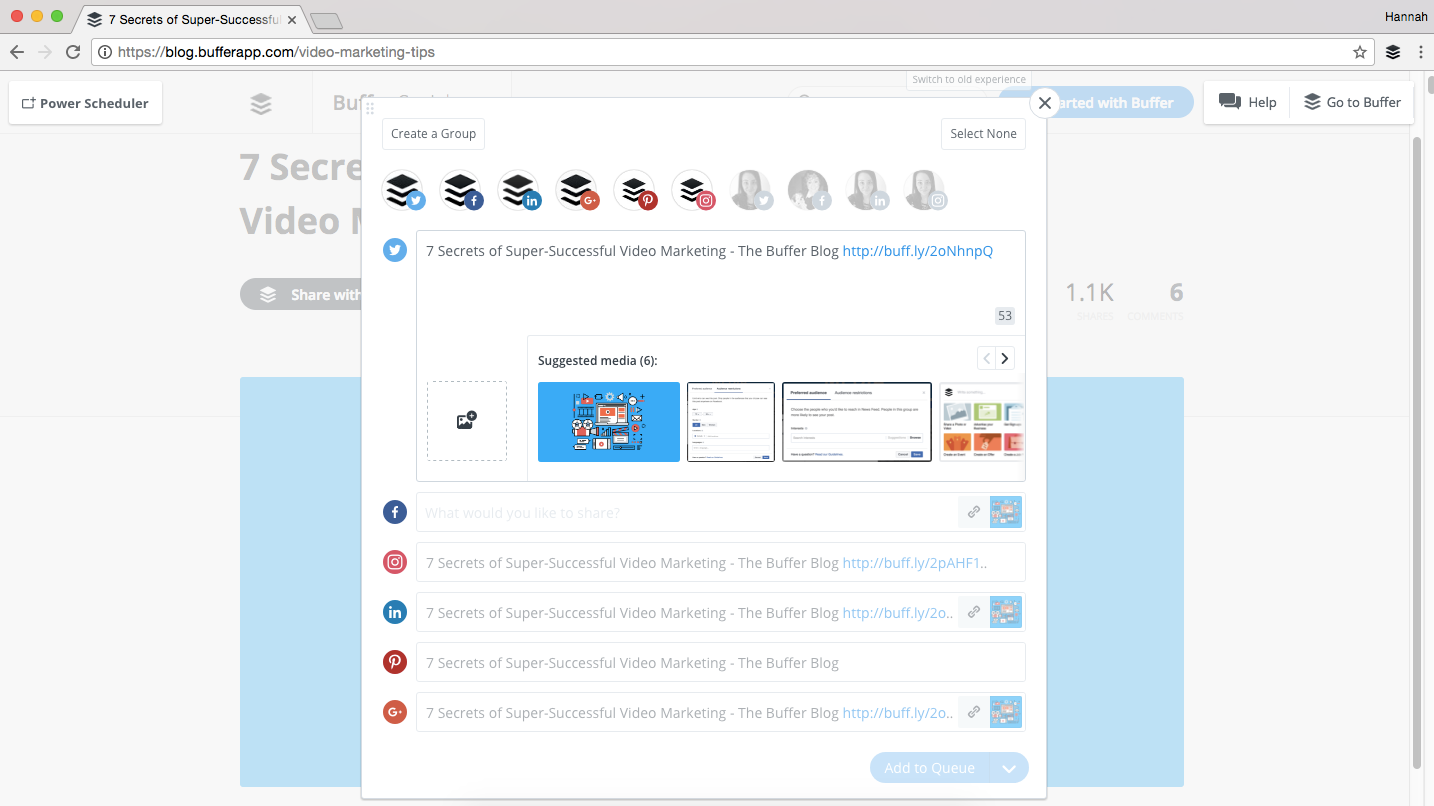
Task: Click the previous arrow in Suggested media
Action: [x=985, y=357]
